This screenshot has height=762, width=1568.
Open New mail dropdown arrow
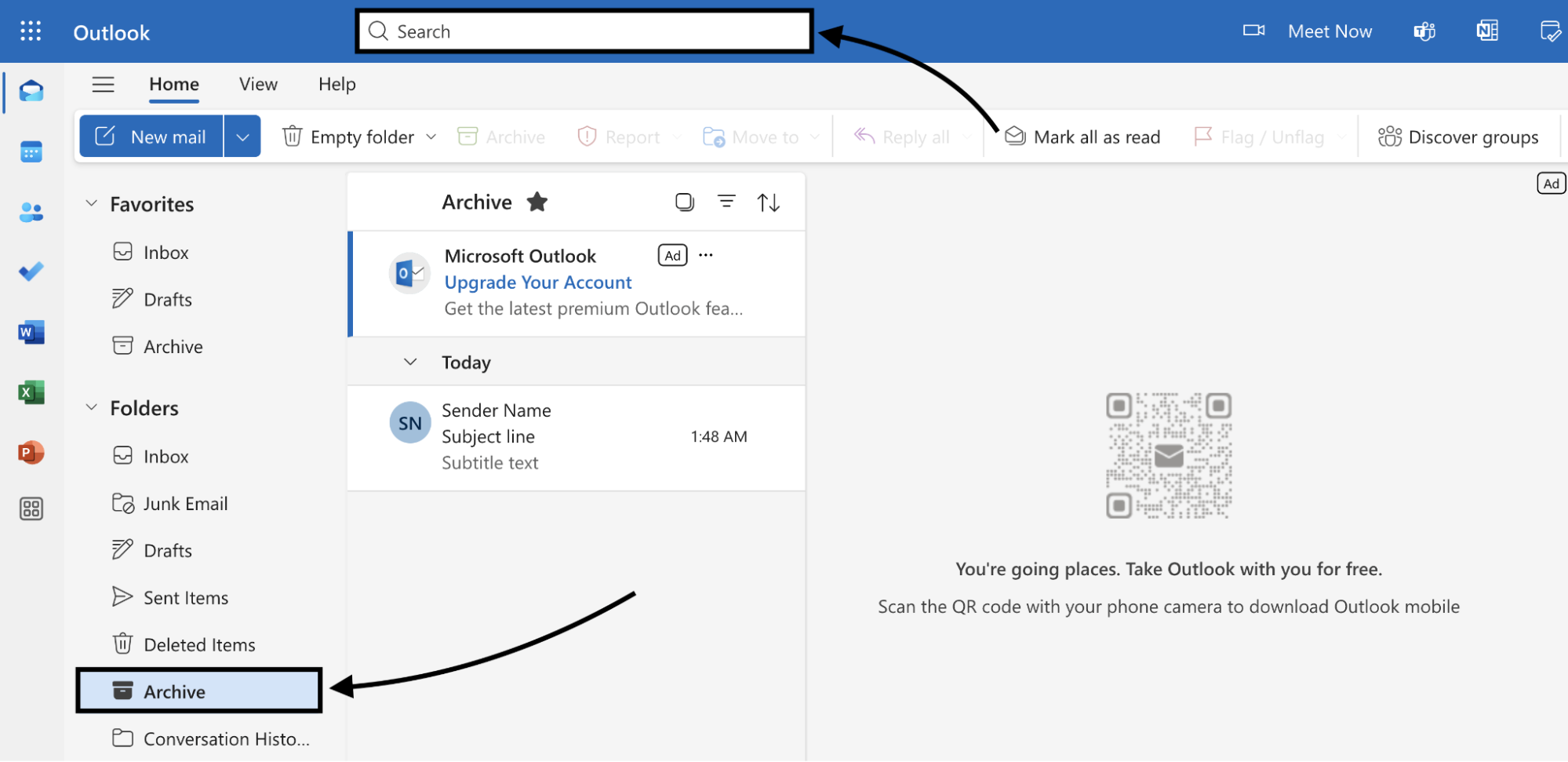[243, 137]
